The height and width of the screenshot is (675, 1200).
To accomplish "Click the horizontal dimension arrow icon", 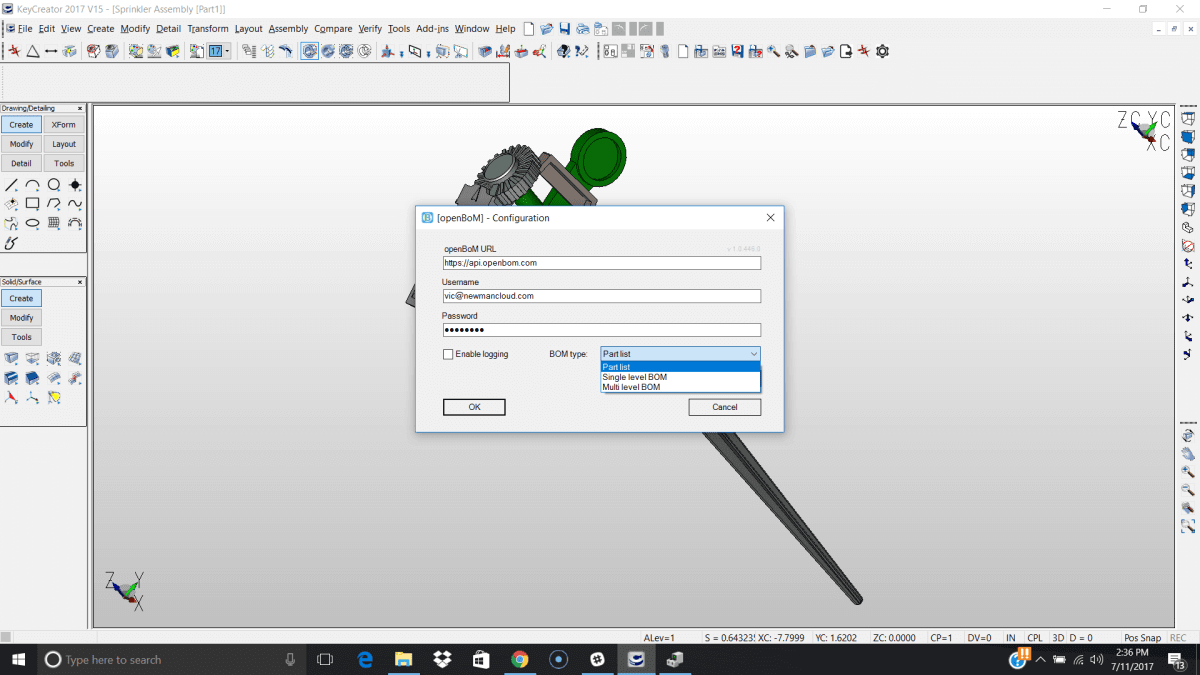I will click(51, 51).
